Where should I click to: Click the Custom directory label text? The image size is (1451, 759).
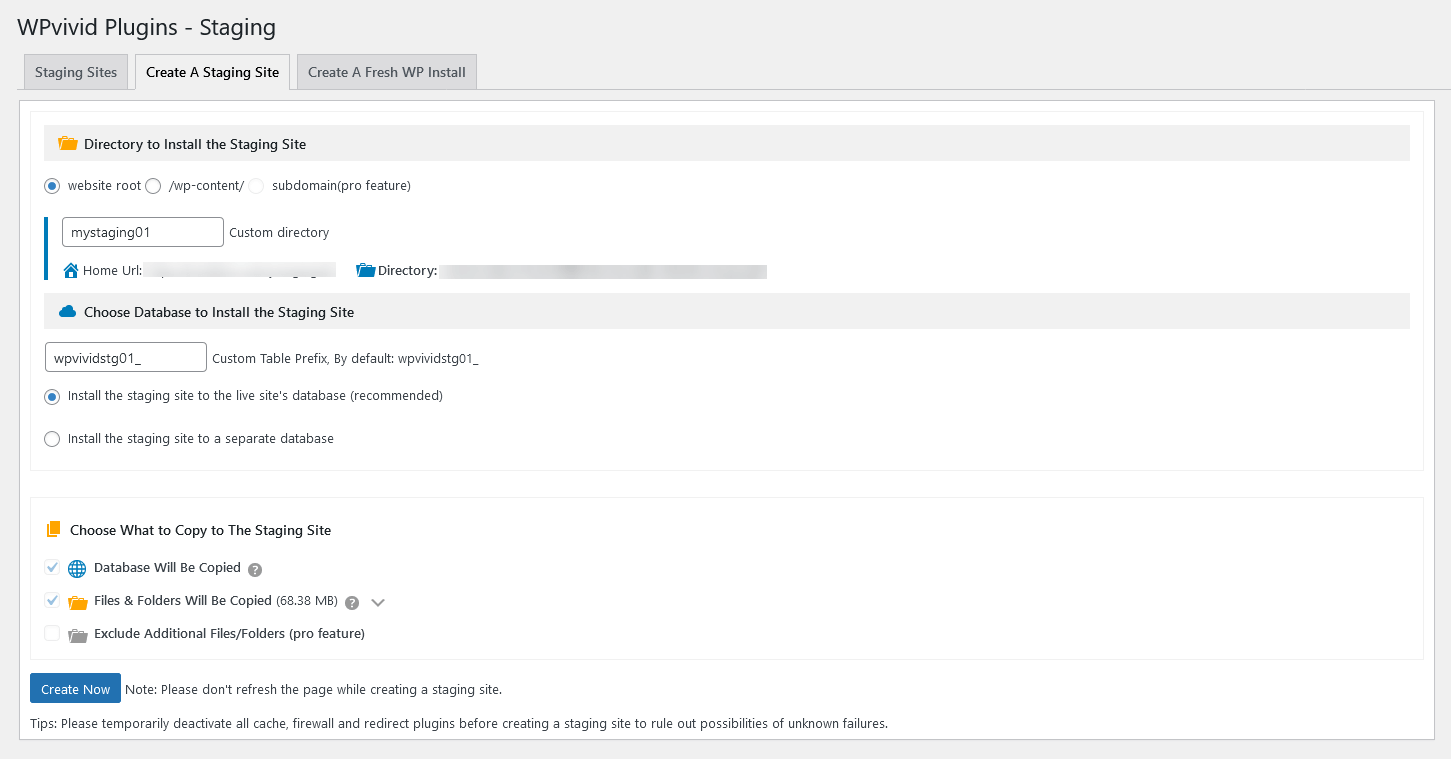point(279,232)
